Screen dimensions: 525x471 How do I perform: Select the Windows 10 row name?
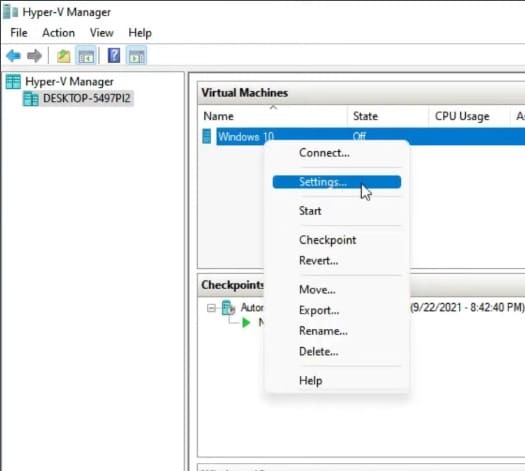246,136
